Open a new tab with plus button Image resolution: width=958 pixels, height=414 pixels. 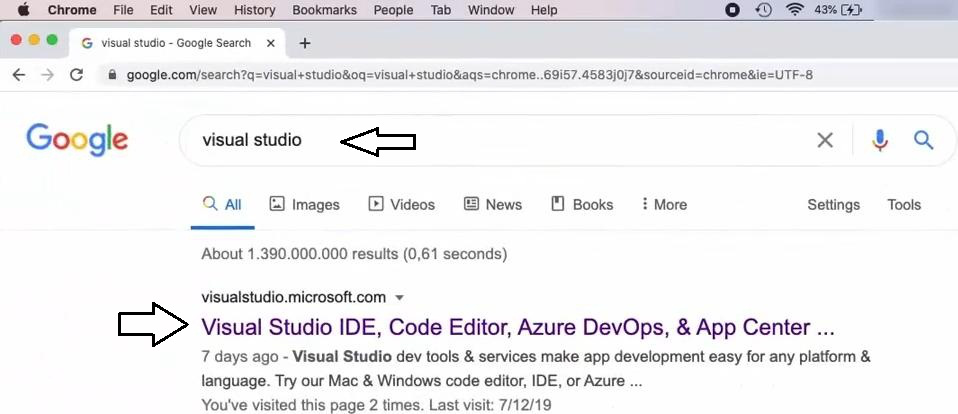[305, 43]
